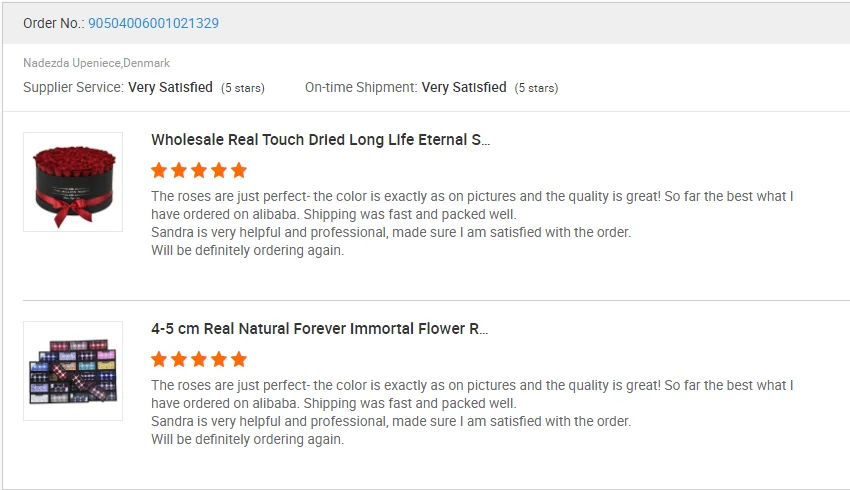Select reviewer name Nadezda Upeniece, Denmark
The height and width of the screenshot is (490, 850).
pyautogui.click(x=96, y=63)
